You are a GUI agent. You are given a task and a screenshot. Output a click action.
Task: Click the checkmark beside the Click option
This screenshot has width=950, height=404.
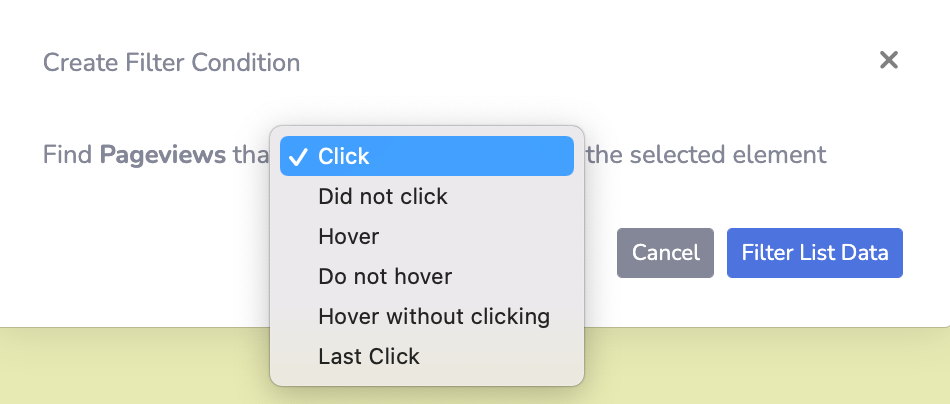297,156
